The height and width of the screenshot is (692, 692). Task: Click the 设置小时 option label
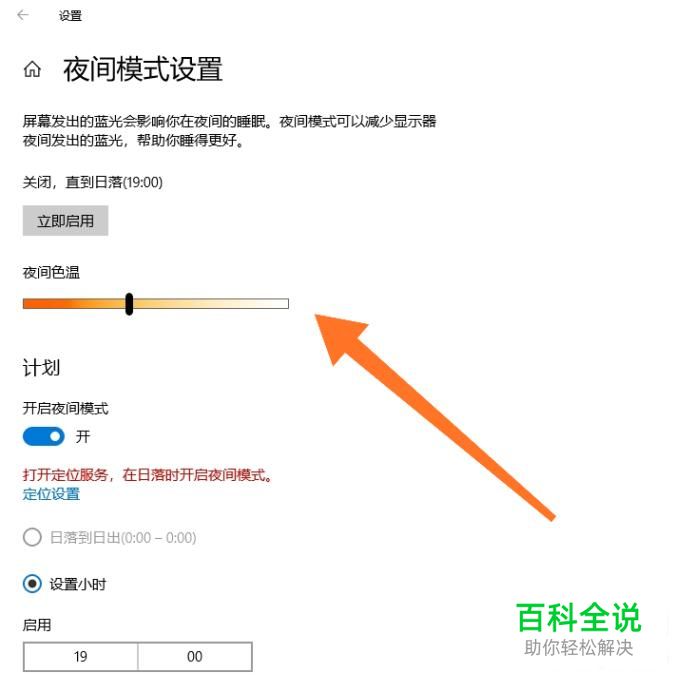point(78,584)
